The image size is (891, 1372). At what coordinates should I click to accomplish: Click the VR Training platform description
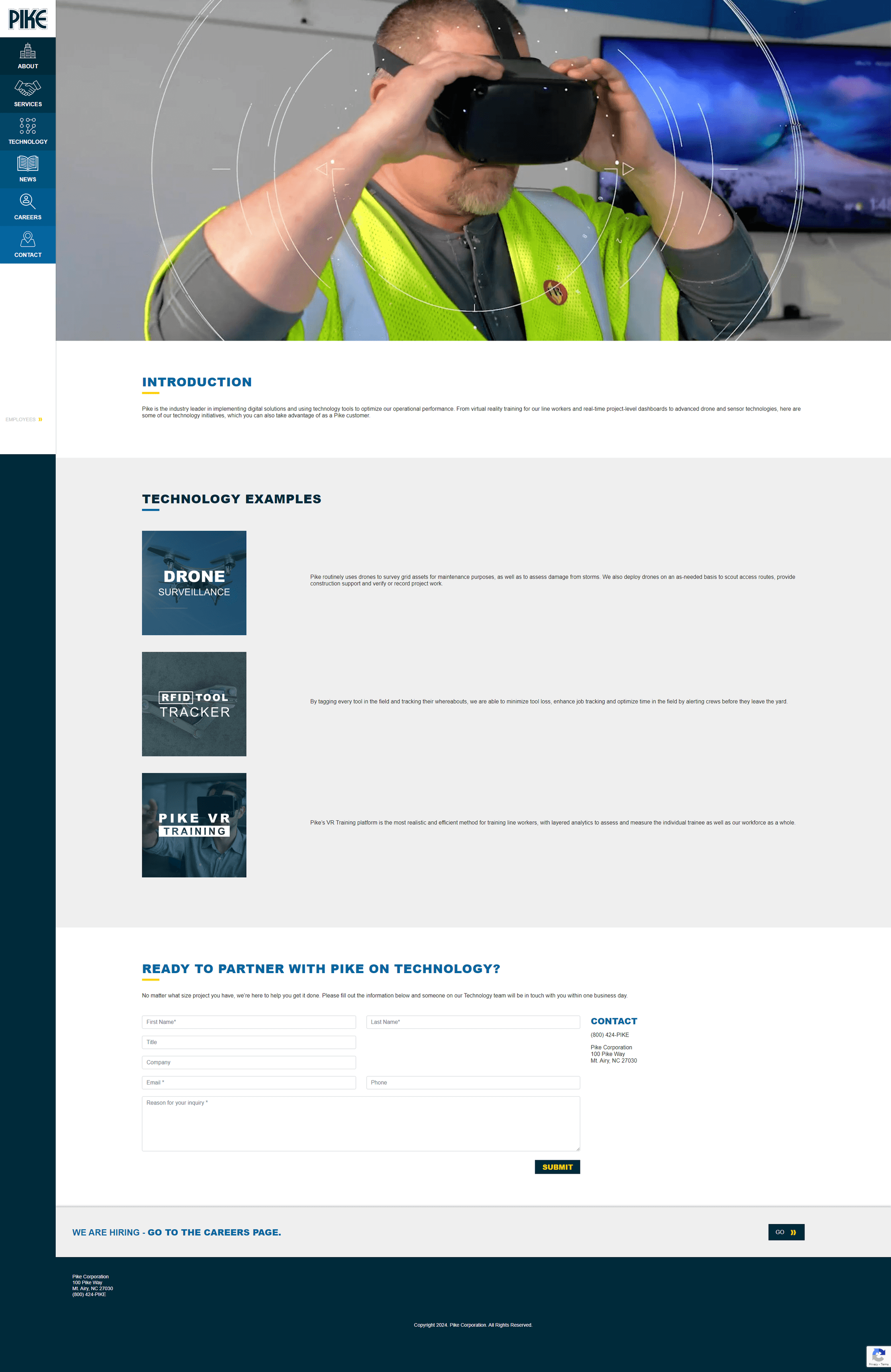point(553,823)
